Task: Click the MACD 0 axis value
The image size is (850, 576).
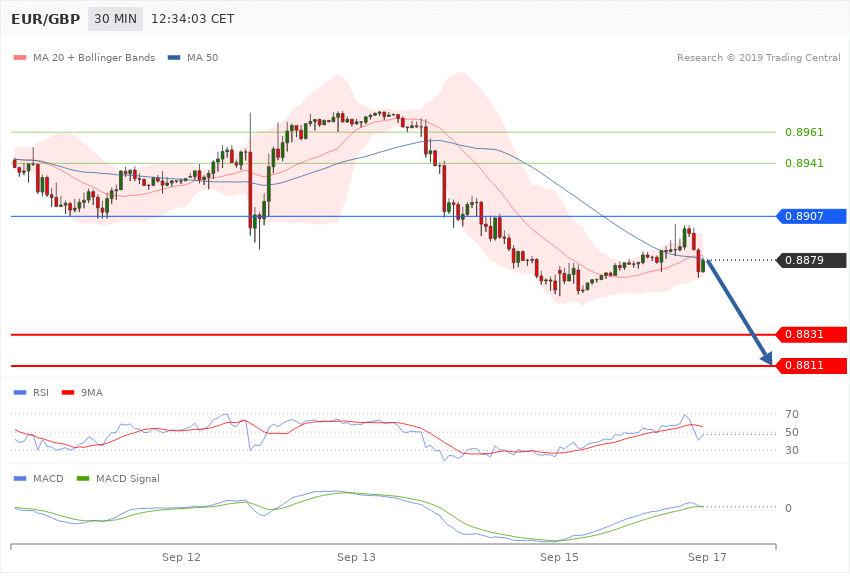Action: pyautogui.click(x=788, y=508)
